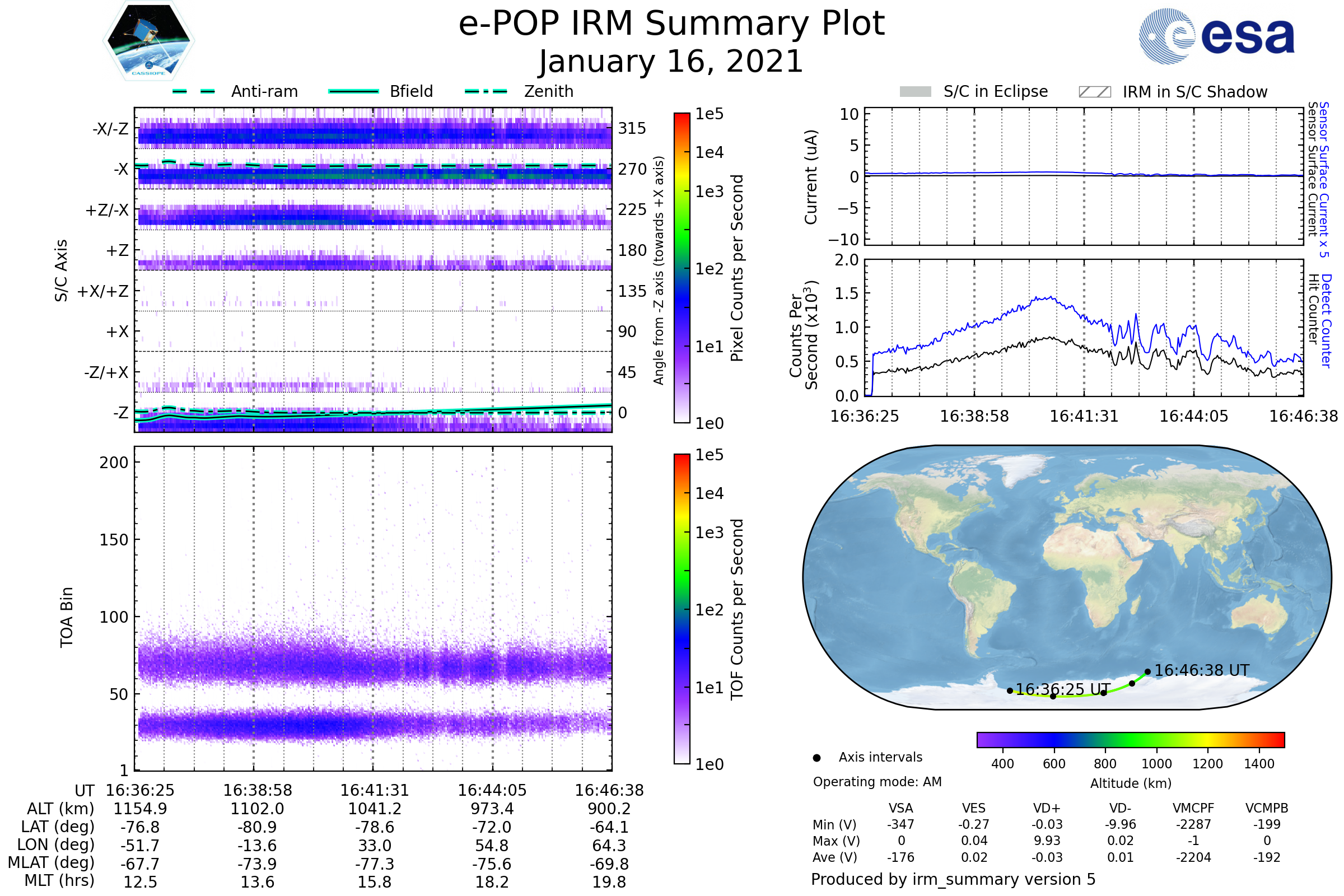Screen dimensions: 1344x896
Task: Click the Anti-ram dashed legend line
Action: pos(194,91)
